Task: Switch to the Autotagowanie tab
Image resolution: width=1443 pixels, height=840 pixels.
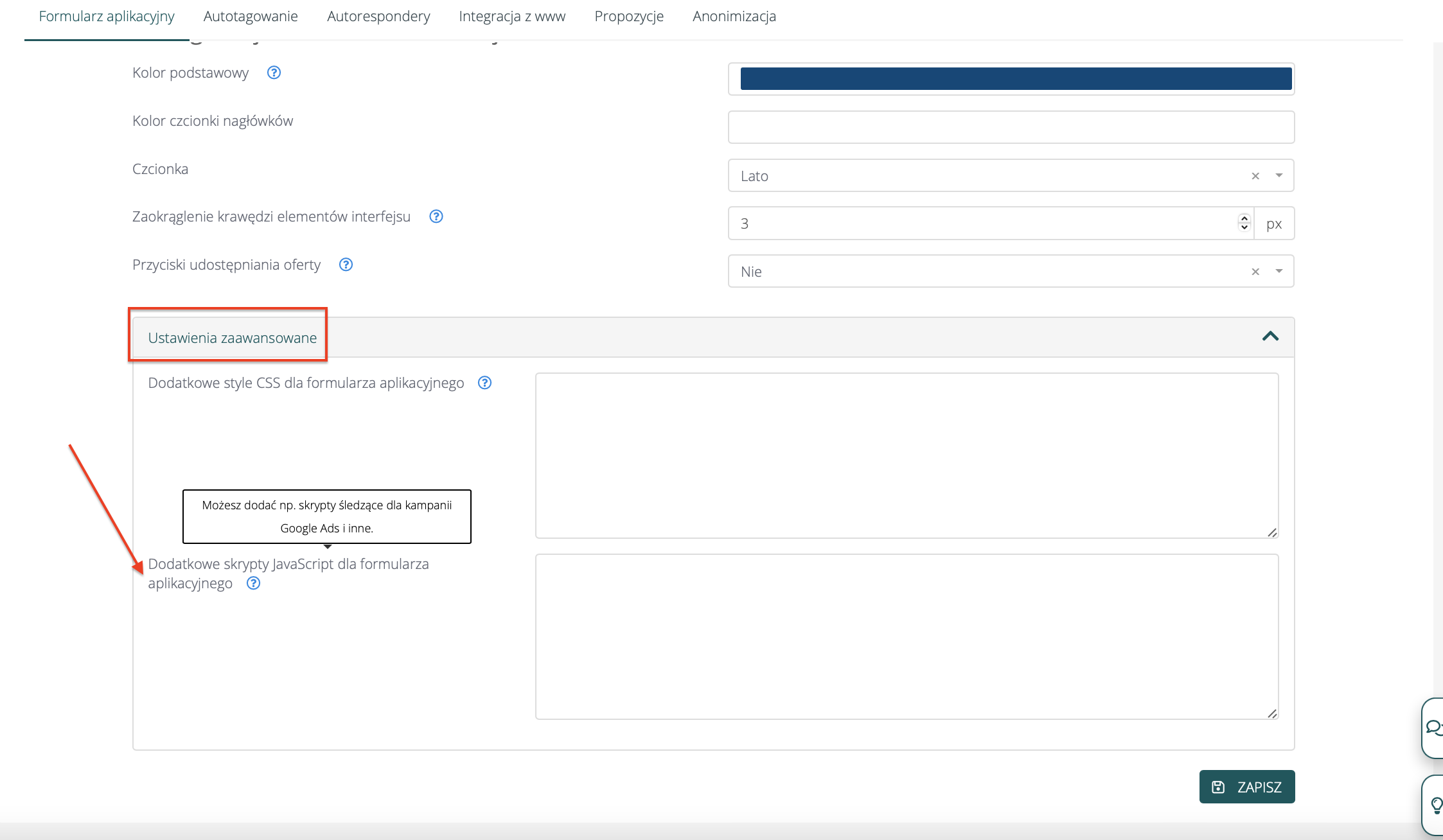Action: coord(251,17)
